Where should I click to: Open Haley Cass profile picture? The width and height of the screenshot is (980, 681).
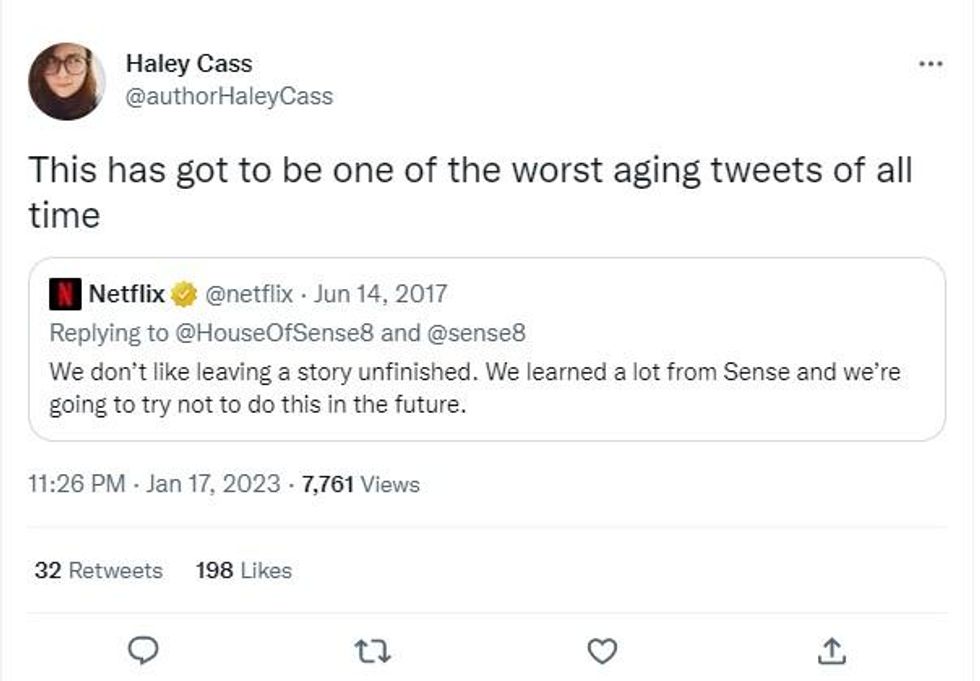pos(67,81)
